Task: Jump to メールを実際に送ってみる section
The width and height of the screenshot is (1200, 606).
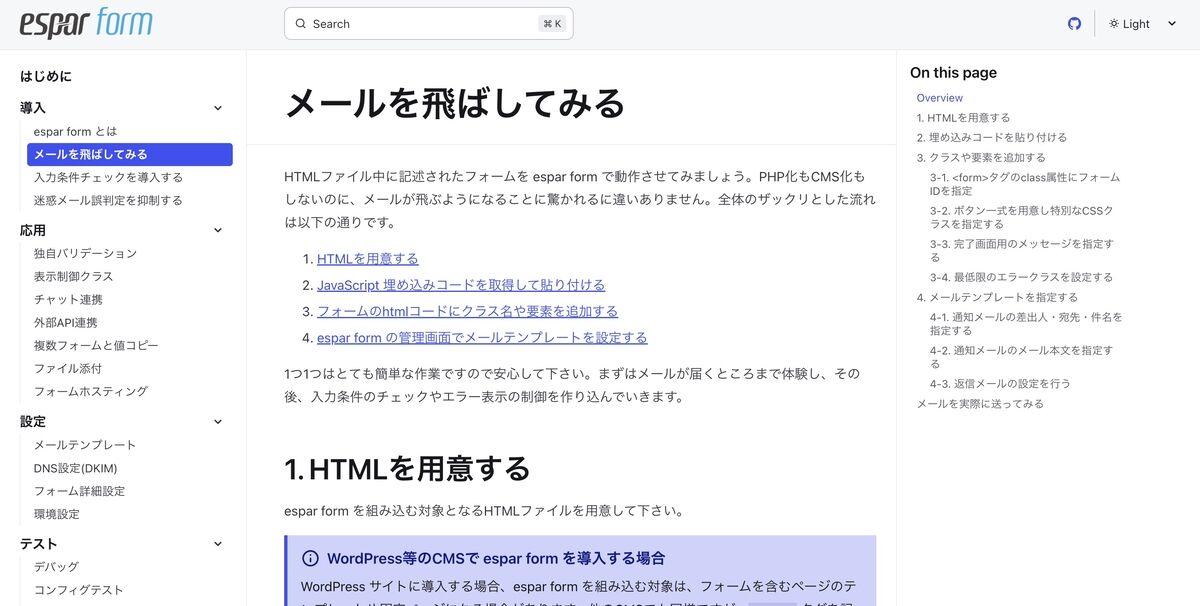Action: pos(980,404)
